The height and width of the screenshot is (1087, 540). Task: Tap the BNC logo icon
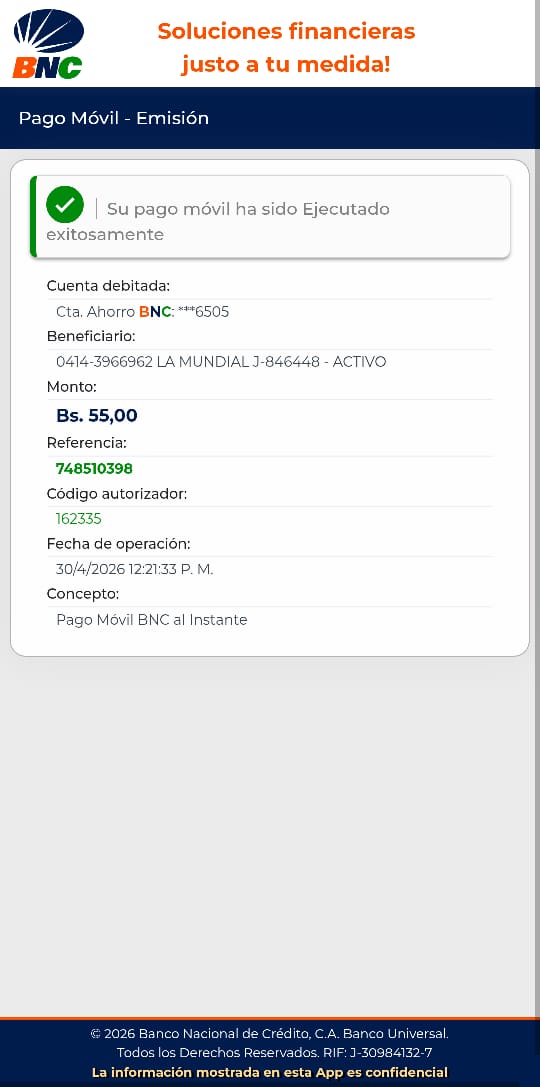point(48,44)
